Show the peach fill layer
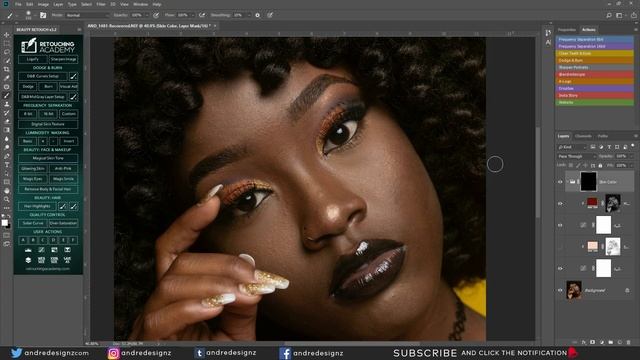 tap(560, 247)
